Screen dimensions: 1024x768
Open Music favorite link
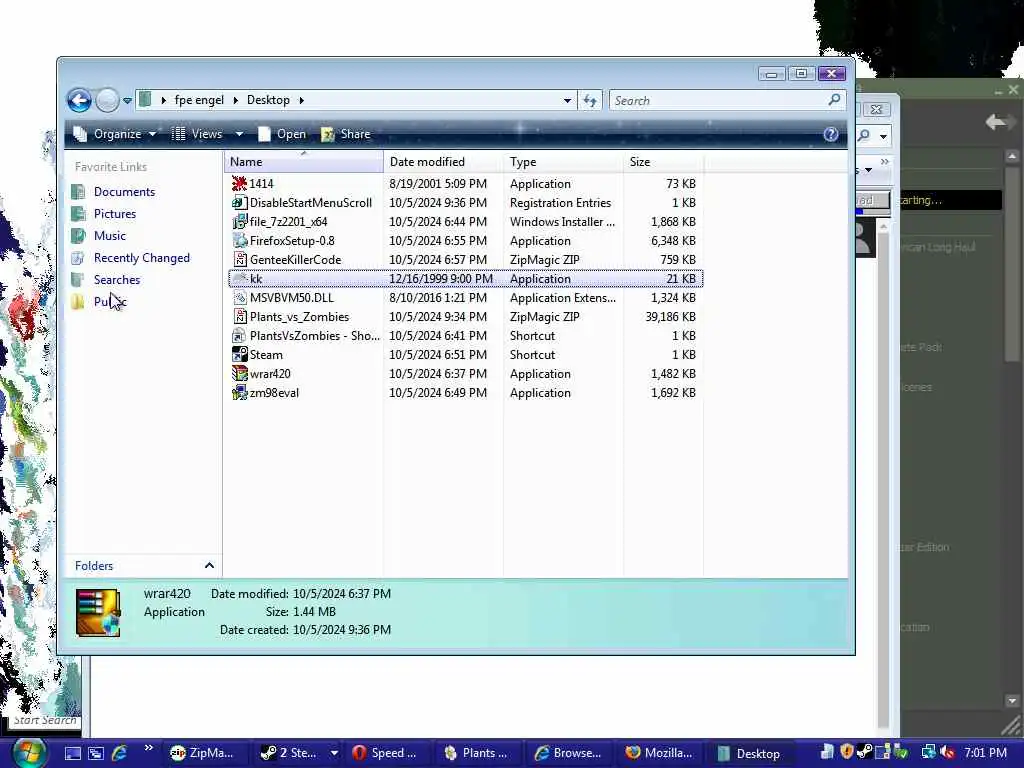click(x=109, y=236)
